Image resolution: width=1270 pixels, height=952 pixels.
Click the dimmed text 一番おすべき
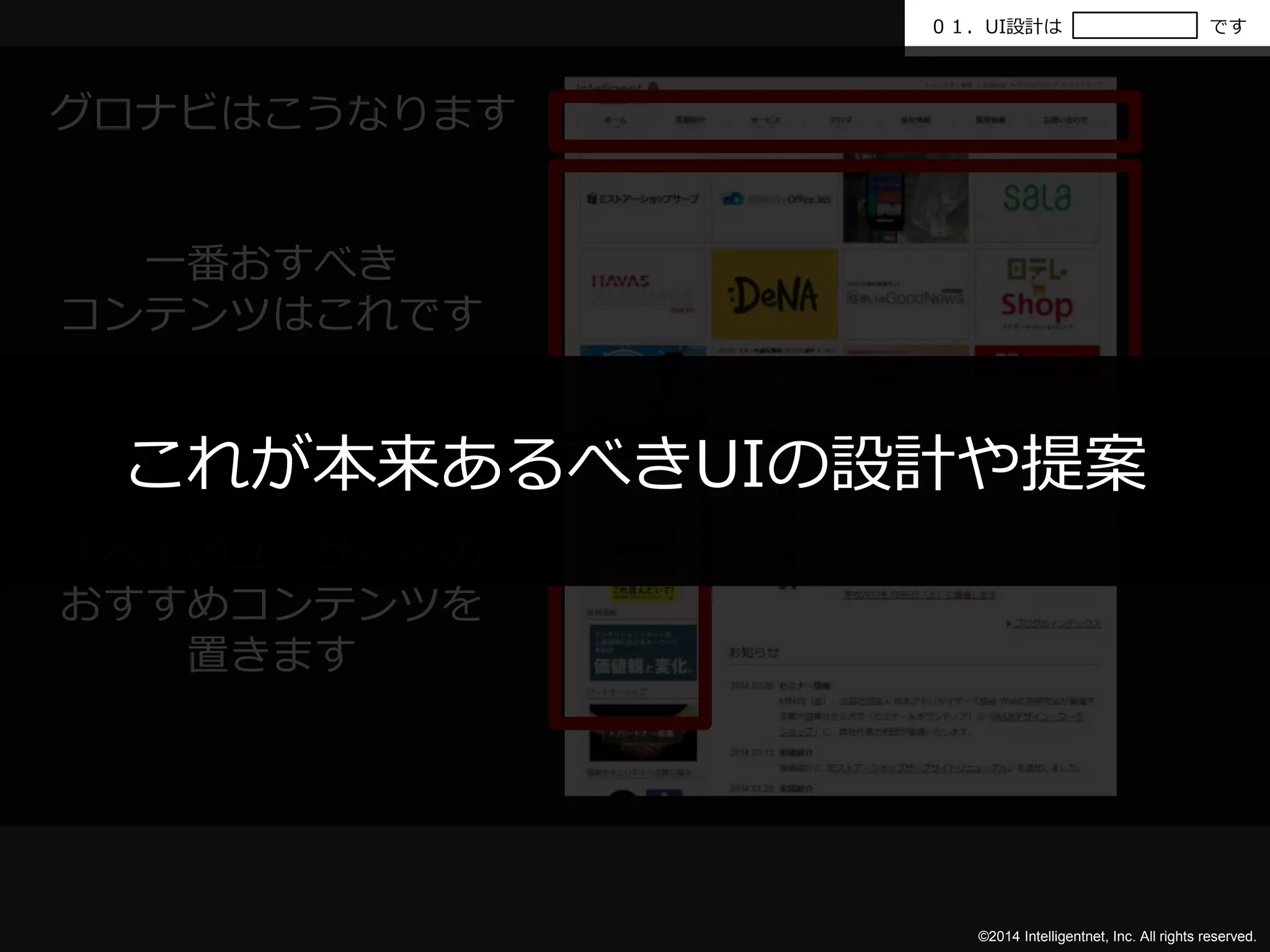point(271,263)
